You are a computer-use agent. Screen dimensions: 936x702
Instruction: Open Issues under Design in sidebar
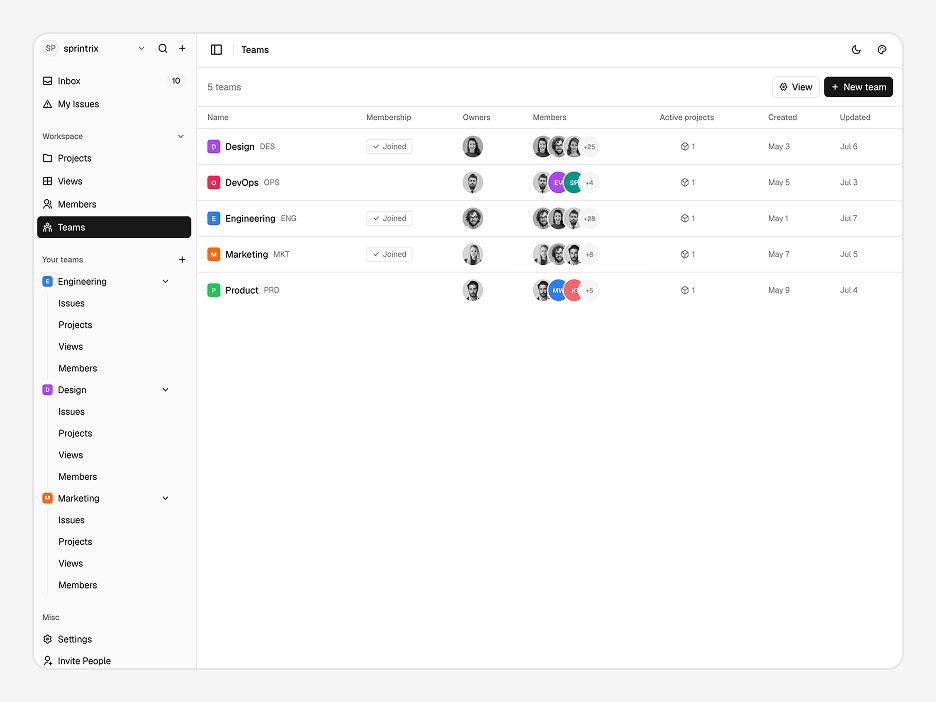tap(72, 412)
